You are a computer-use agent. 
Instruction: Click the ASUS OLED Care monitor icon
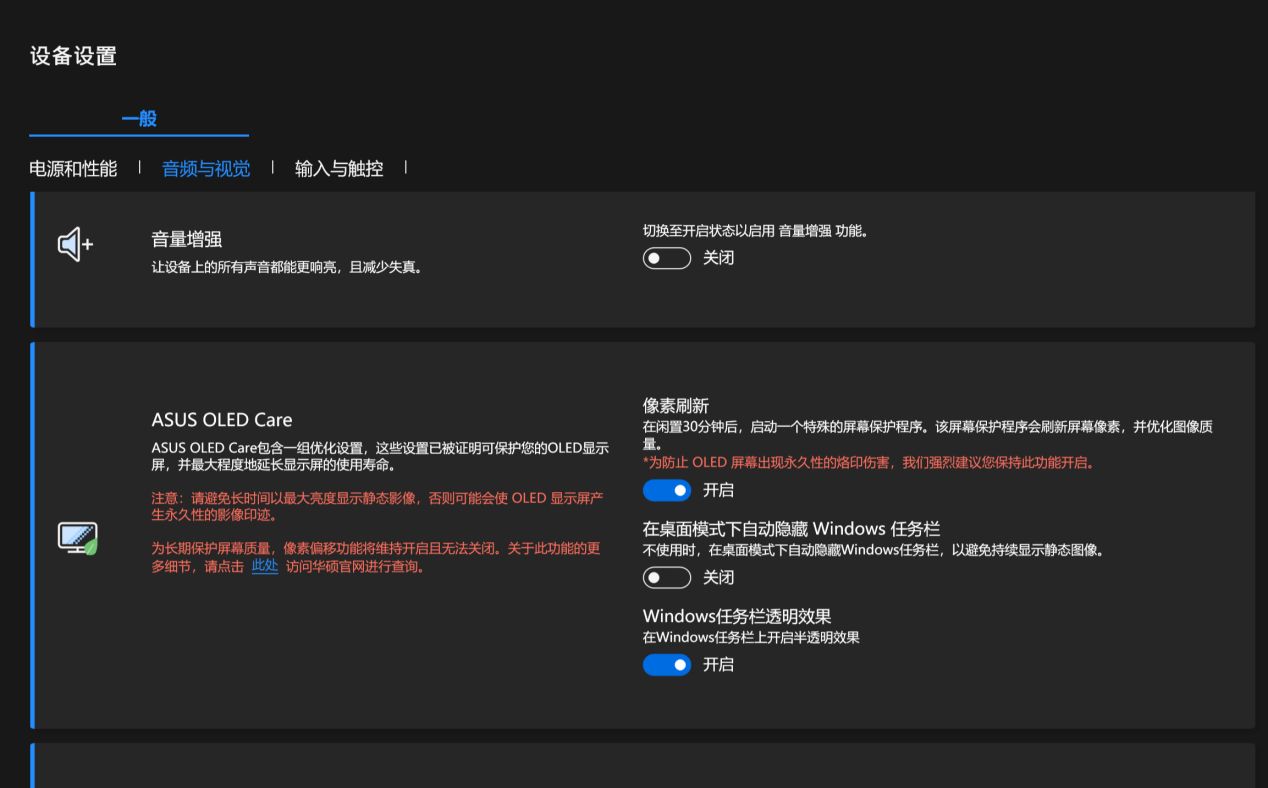[x=77, y=539]
